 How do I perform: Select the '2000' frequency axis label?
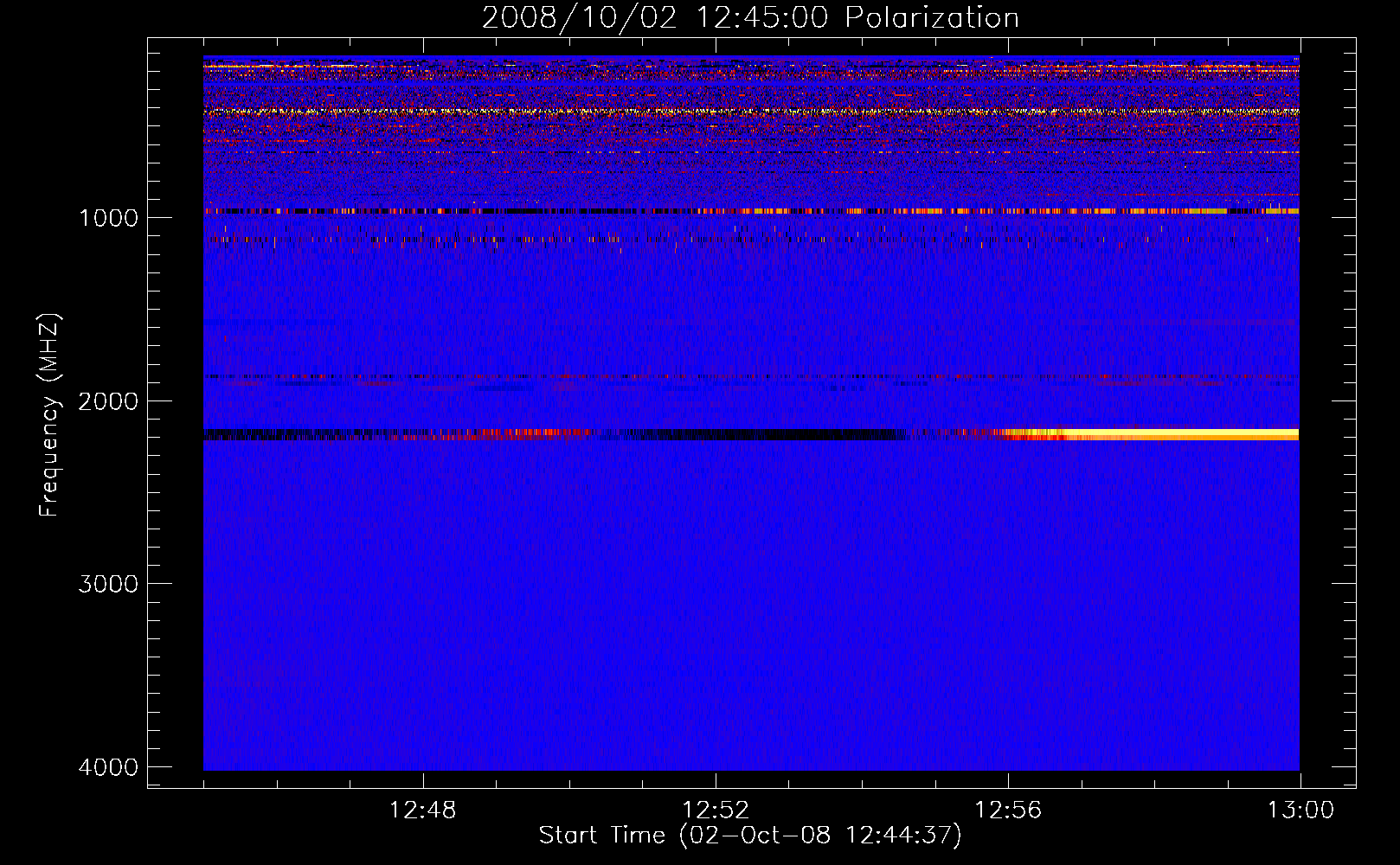pyautogui.click(x=108, y=401)
